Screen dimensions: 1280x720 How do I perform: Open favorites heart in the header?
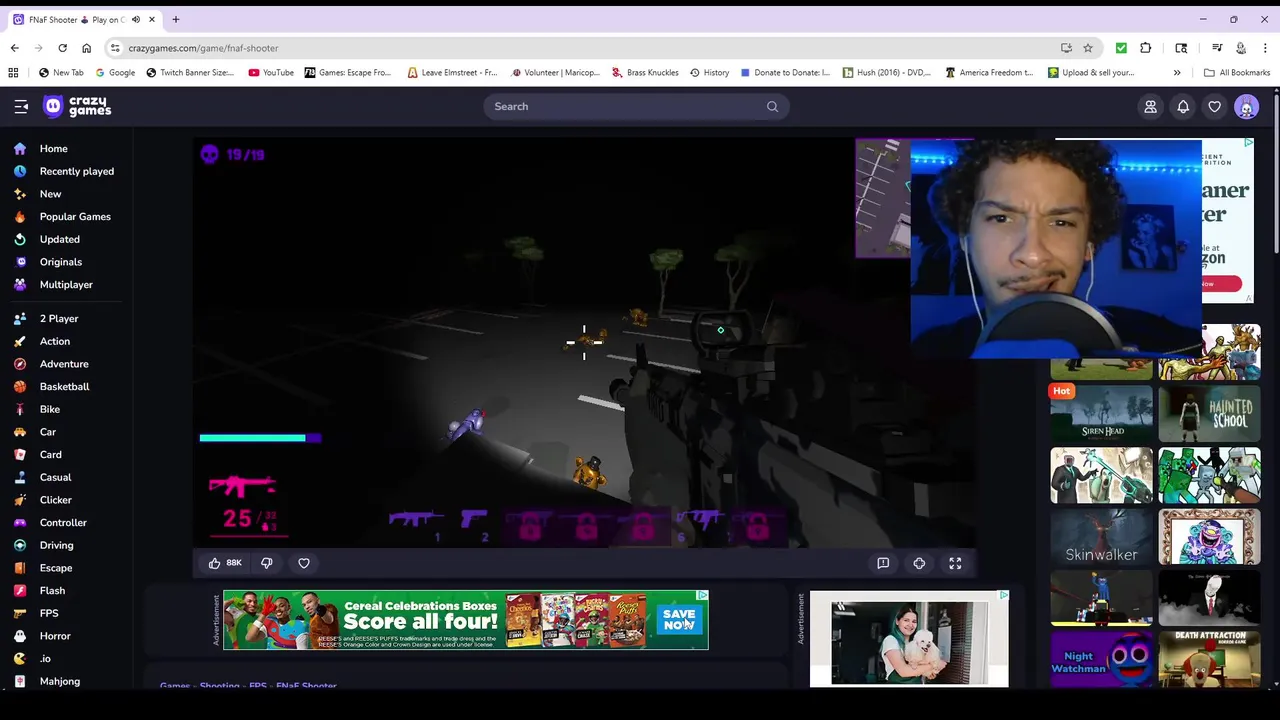(1214, 107)
